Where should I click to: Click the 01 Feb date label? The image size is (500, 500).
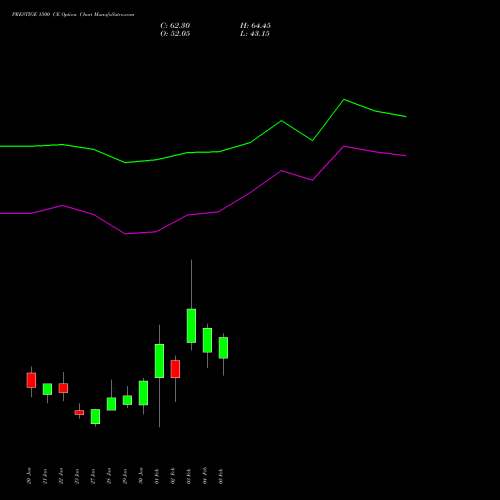(157, 476)
